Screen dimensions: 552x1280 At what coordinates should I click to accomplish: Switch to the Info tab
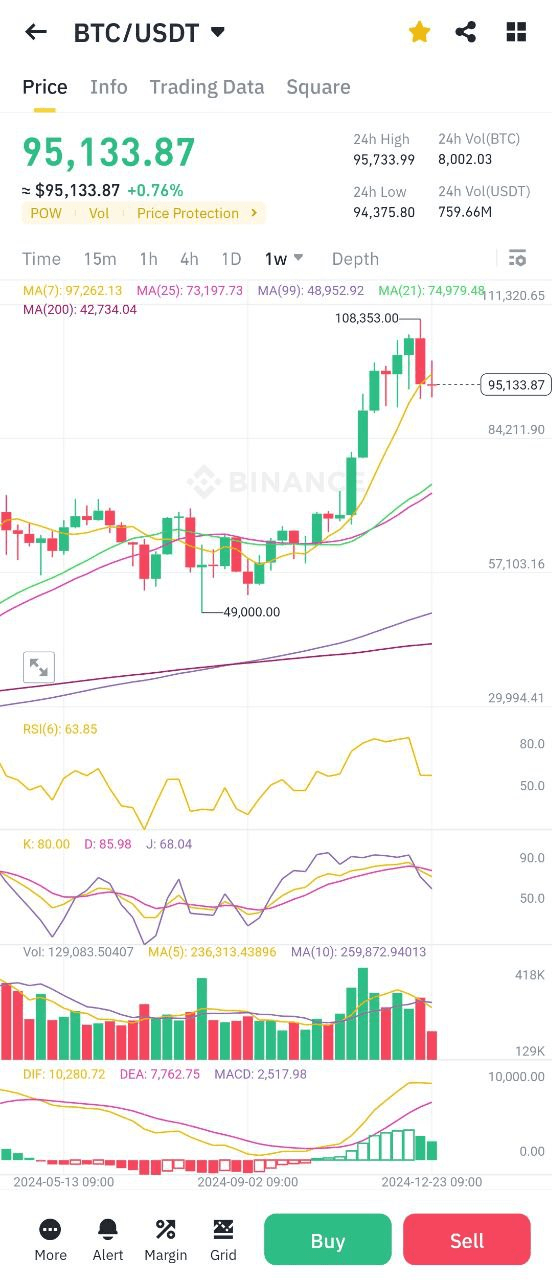tap(109, 87)
